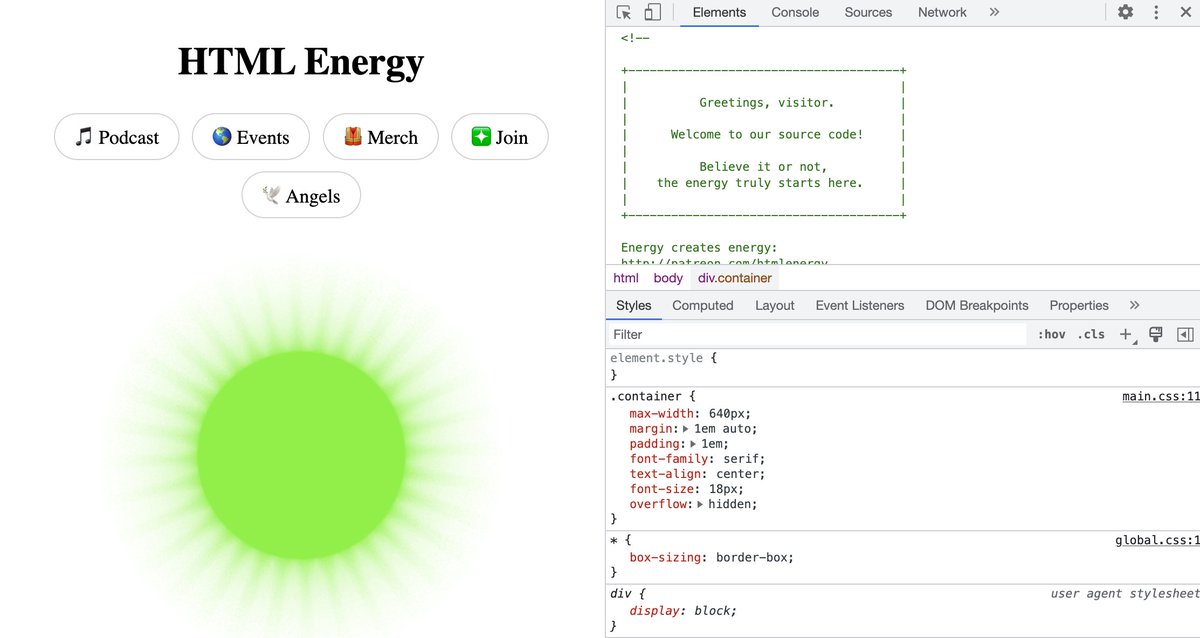The width and height of the screenshot is (1200, 638).
Task: Toggle the :hov element state button
Action: click(1051, 334)
